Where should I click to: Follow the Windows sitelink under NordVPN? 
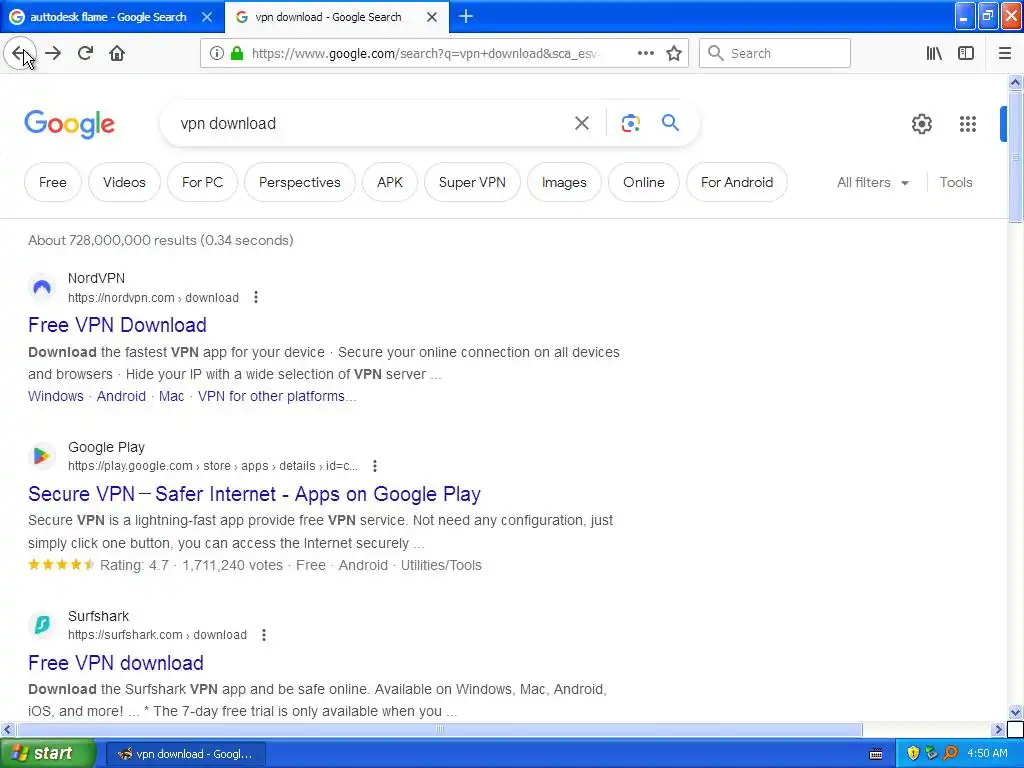[x=56, y=396]
